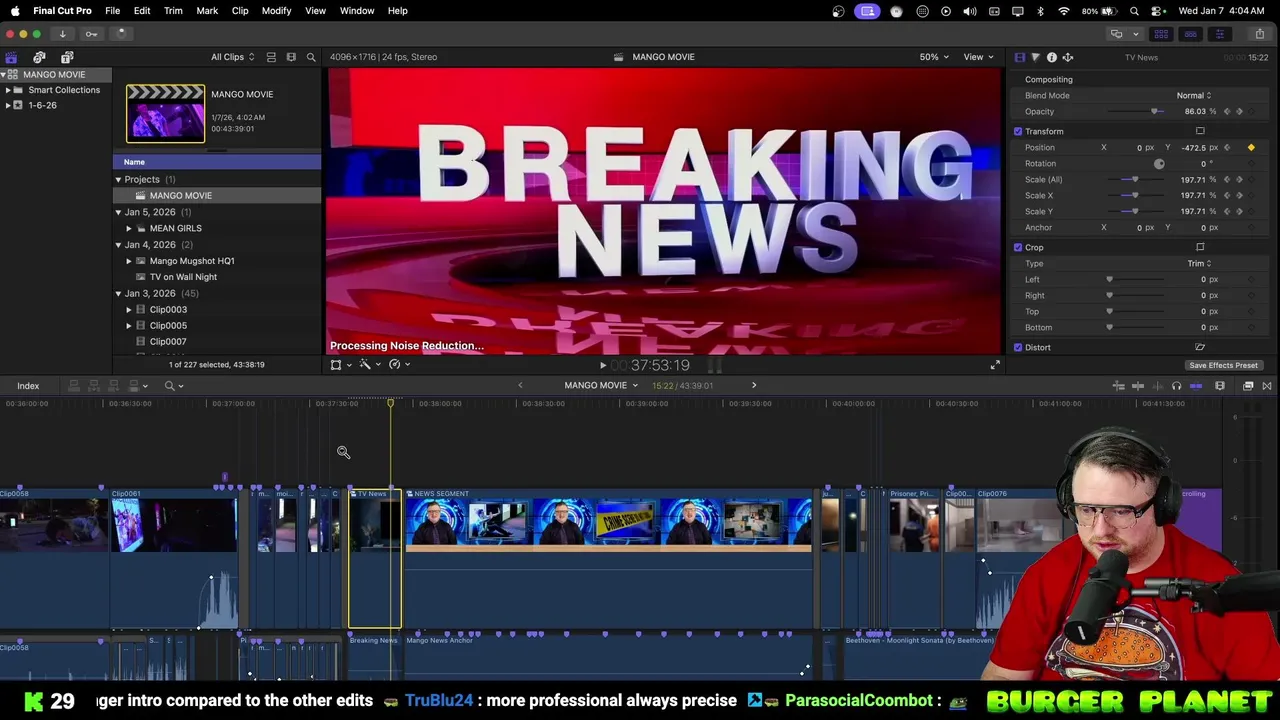Open the Share inspector icon
The image size is (1280, 720).
[1067, 58]
